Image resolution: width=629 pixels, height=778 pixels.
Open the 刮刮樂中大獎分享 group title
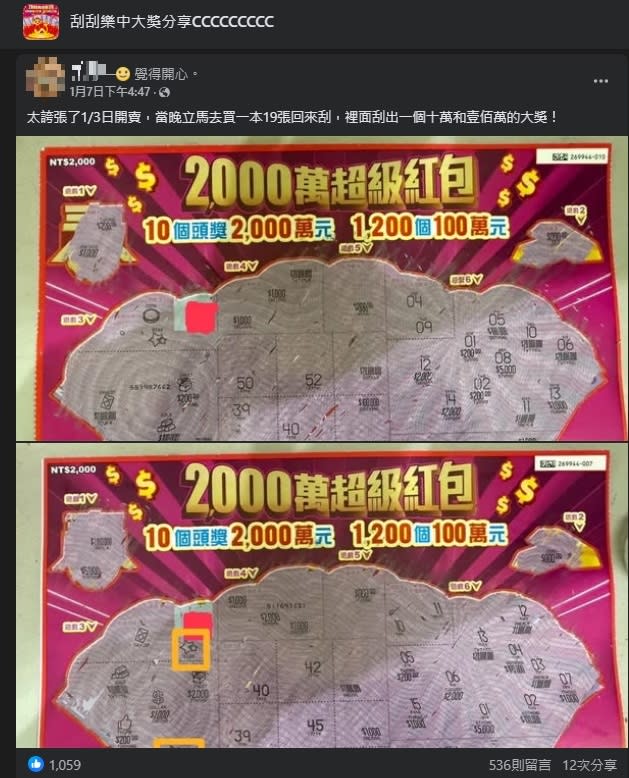coord(172,22)
